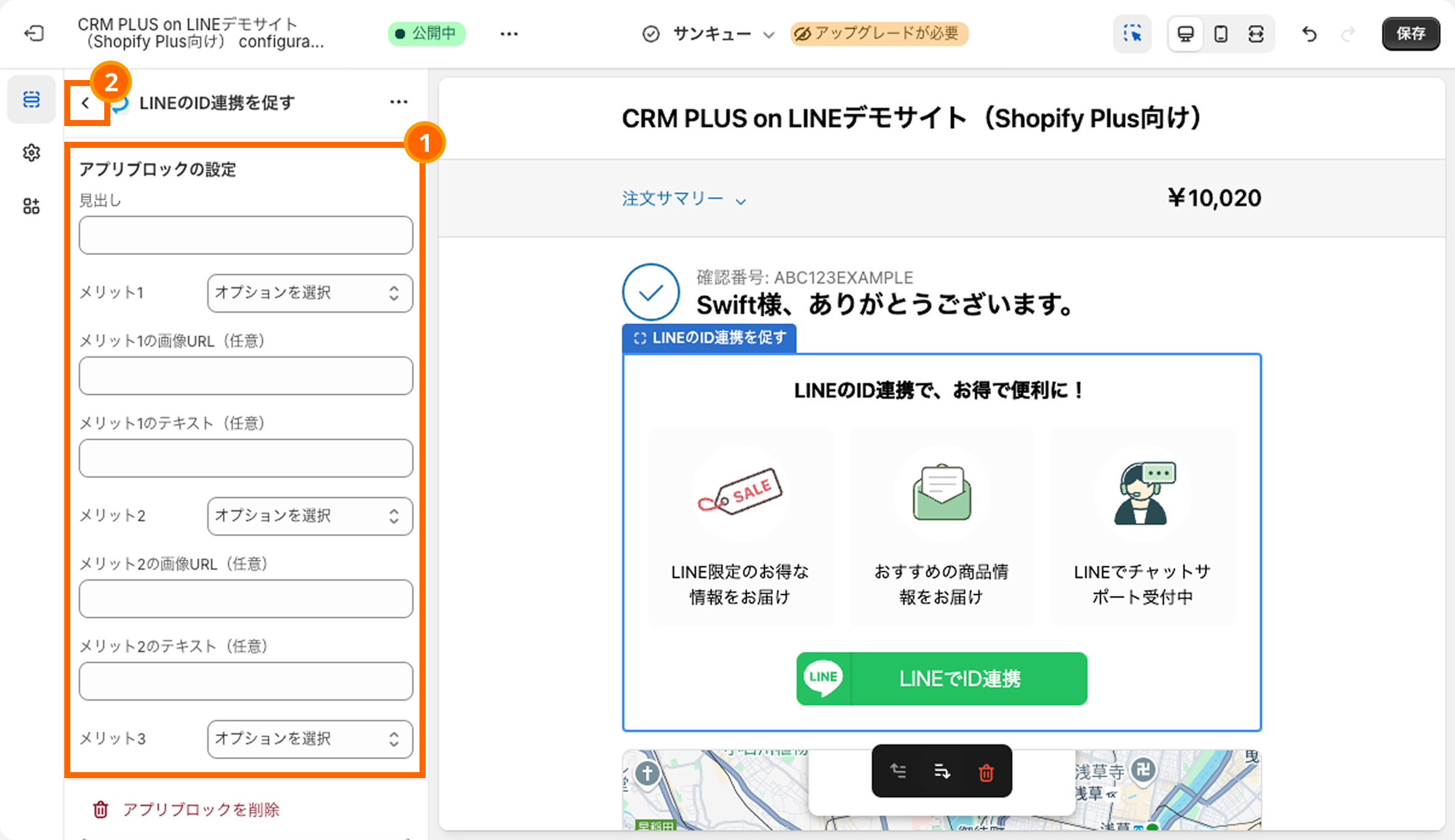This screenshot has width=1455, height=840.
Task: Click the メリット2のテキスト input field
Action: tap(246, 681)
